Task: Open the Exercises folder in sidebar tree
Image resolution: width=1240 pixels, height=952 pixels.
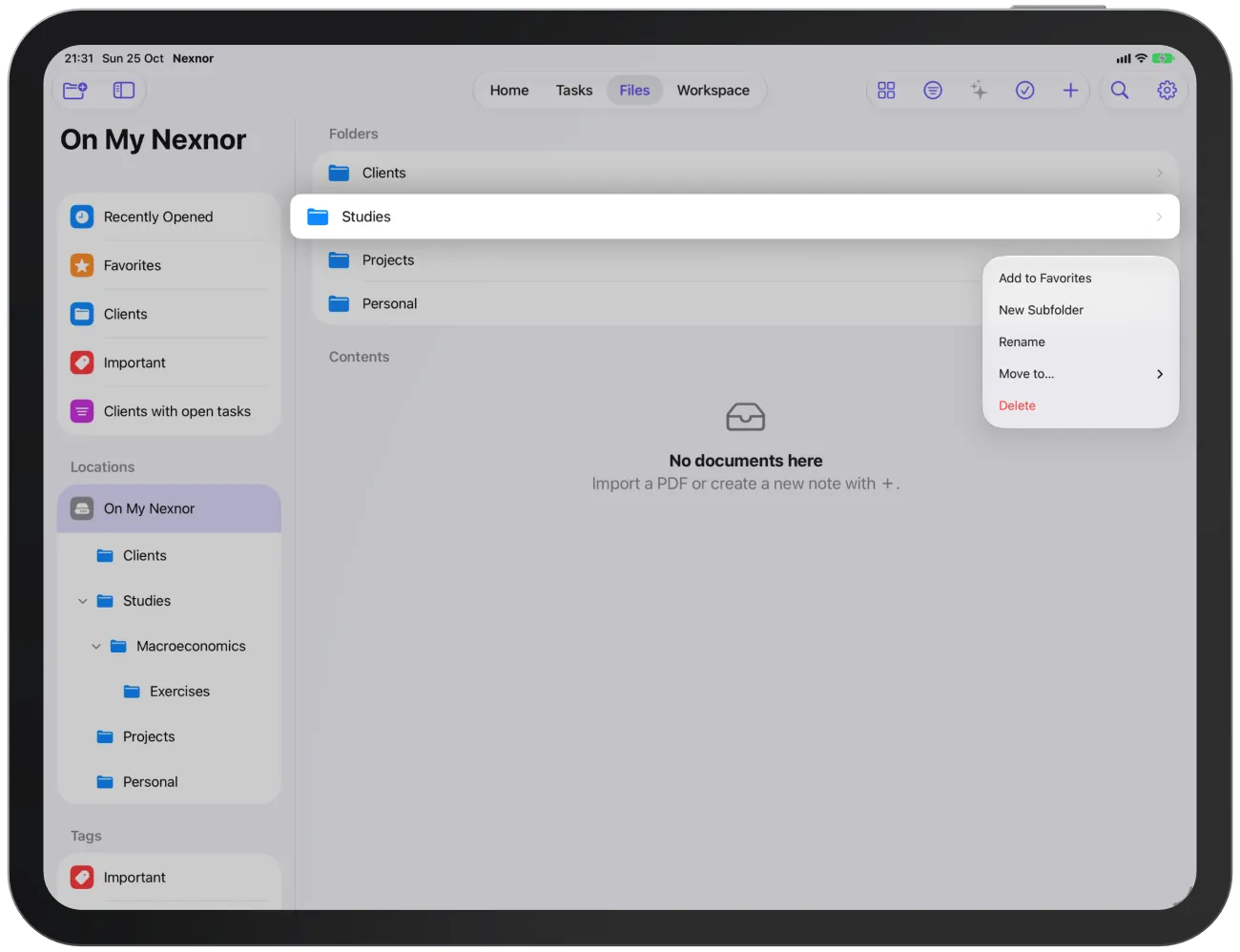Action: point(169,692)
